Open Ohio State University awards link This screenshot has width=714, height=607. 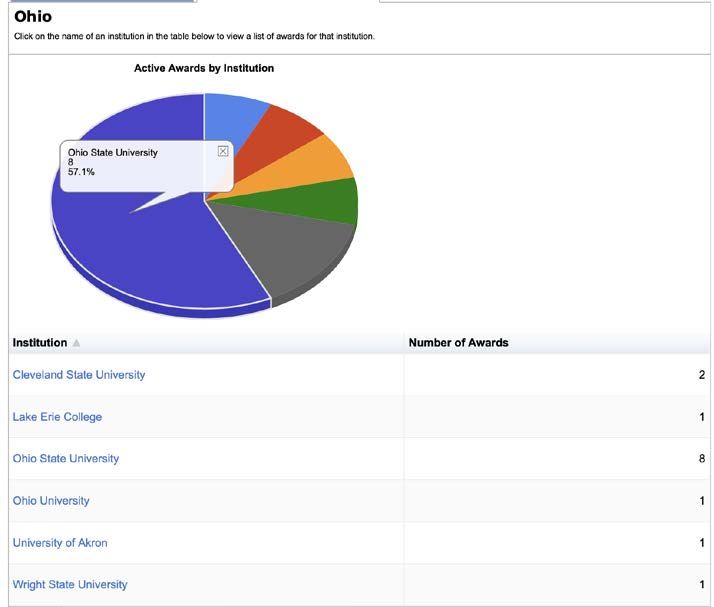click(66, 459)
